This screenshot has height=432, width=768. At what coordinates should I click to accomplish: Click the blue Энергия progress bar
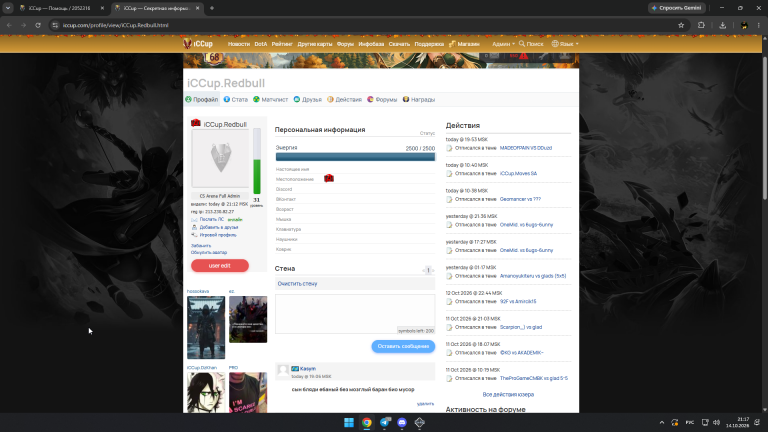(355, 157)
